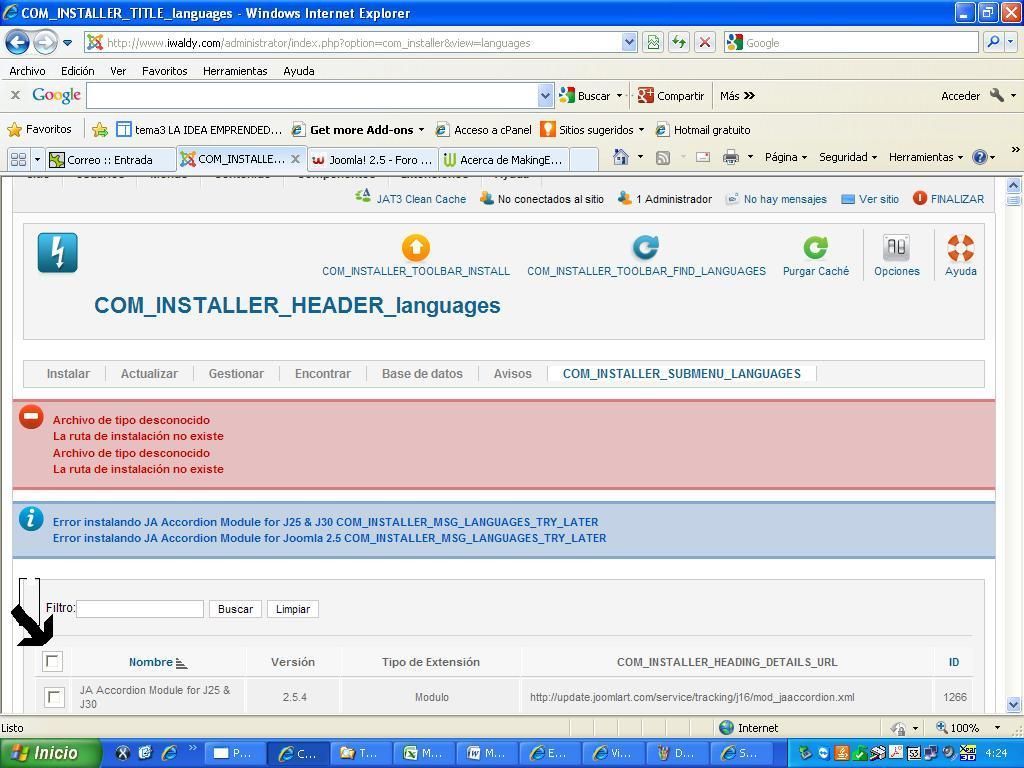Open the address bar URL dropdown
This screenshot has width=1024, height=768.
pos(629,42)
